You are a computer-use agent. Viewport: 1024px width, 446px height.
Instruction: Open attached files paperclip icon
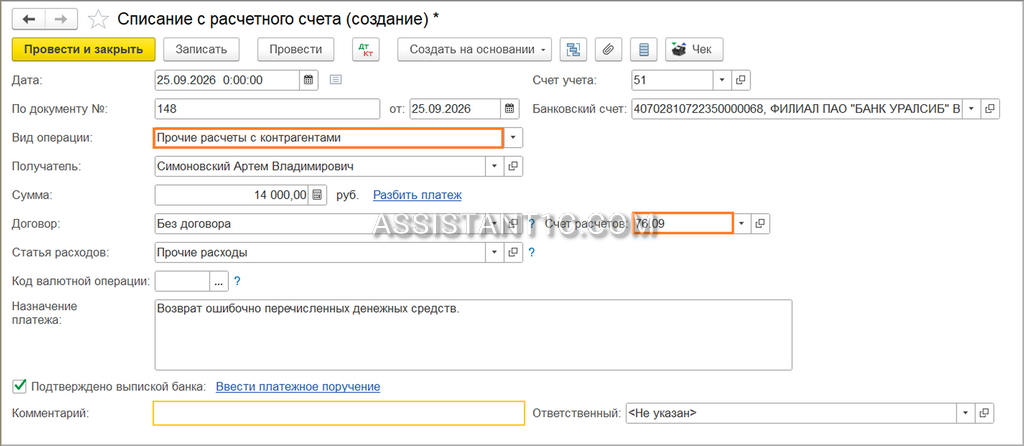(x=609, y=49)
